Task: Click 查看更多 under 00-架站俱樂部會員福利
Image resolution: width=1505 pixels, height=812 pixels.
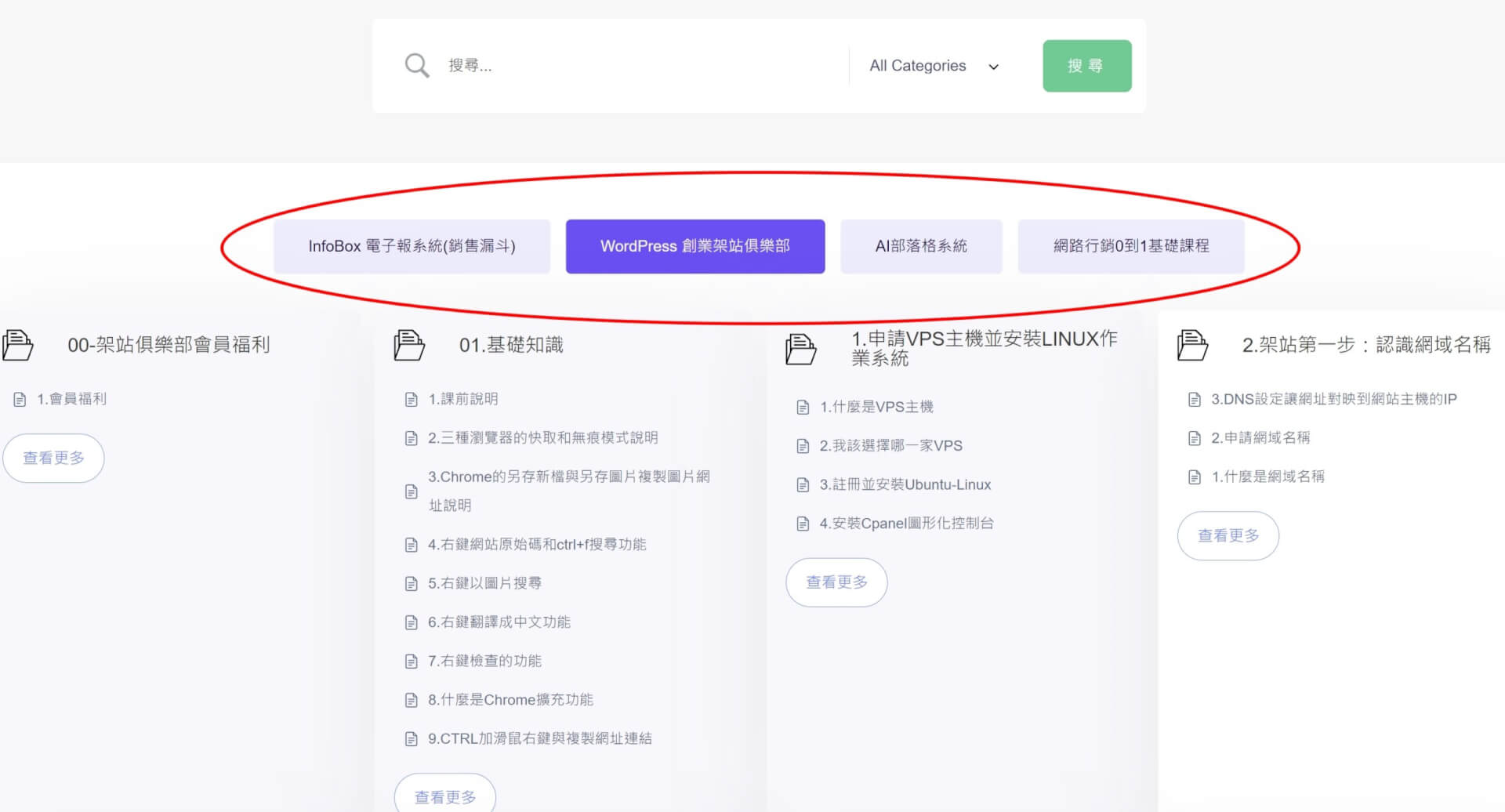Action: click(x=53, y=458)
